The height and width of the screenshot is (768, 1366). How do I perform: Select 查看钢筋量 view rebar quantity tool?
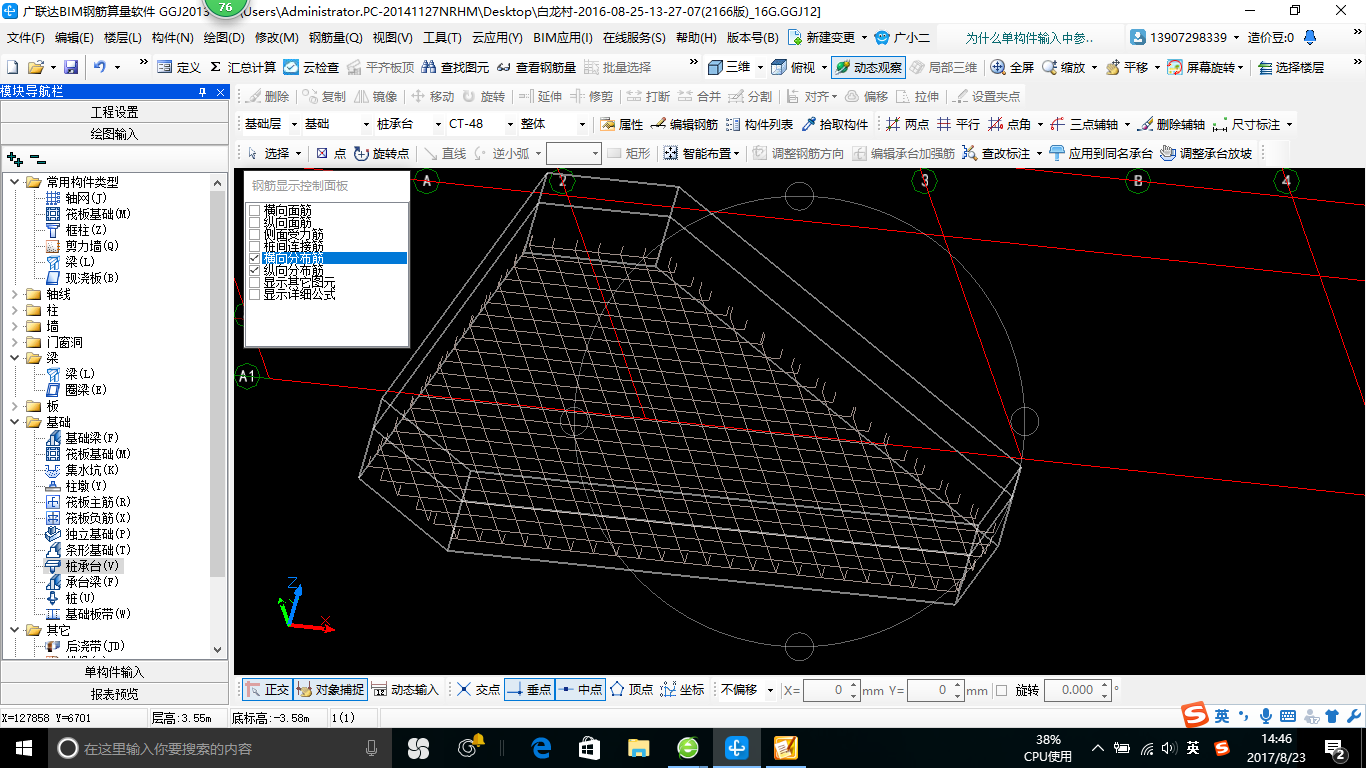(x=536, y=67)
